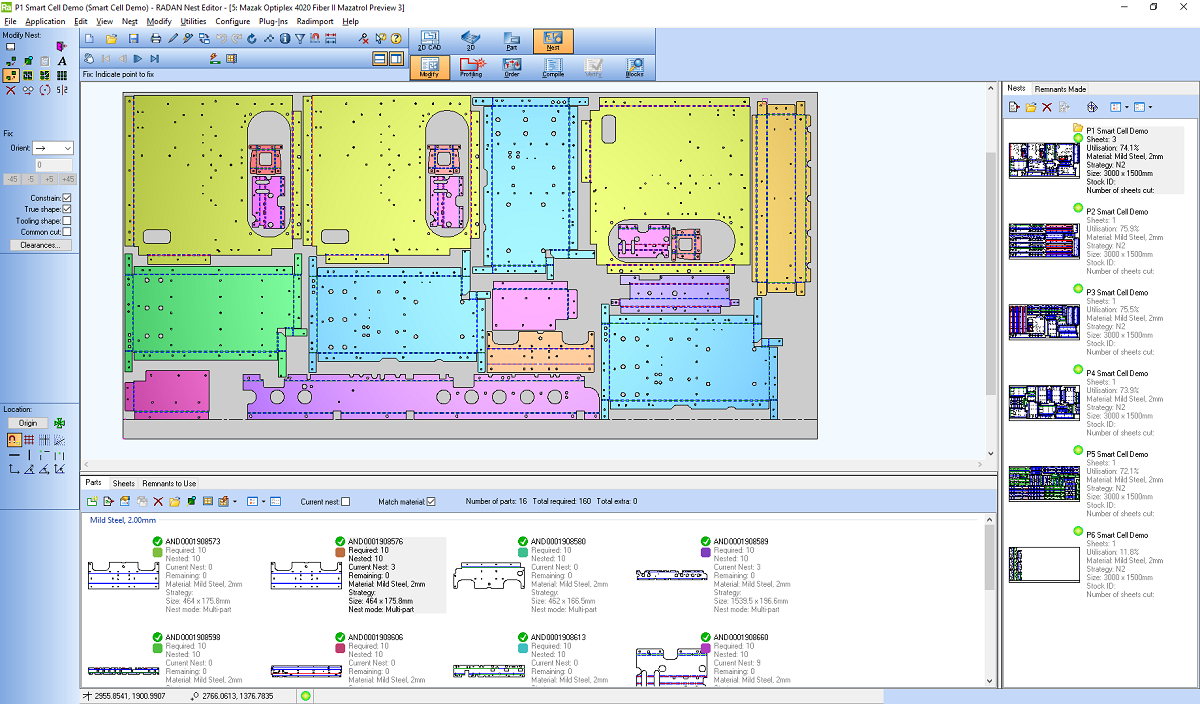This screenshot has height=704, width=1200.
Task: Open the help question mark icon
Action: 396,38
